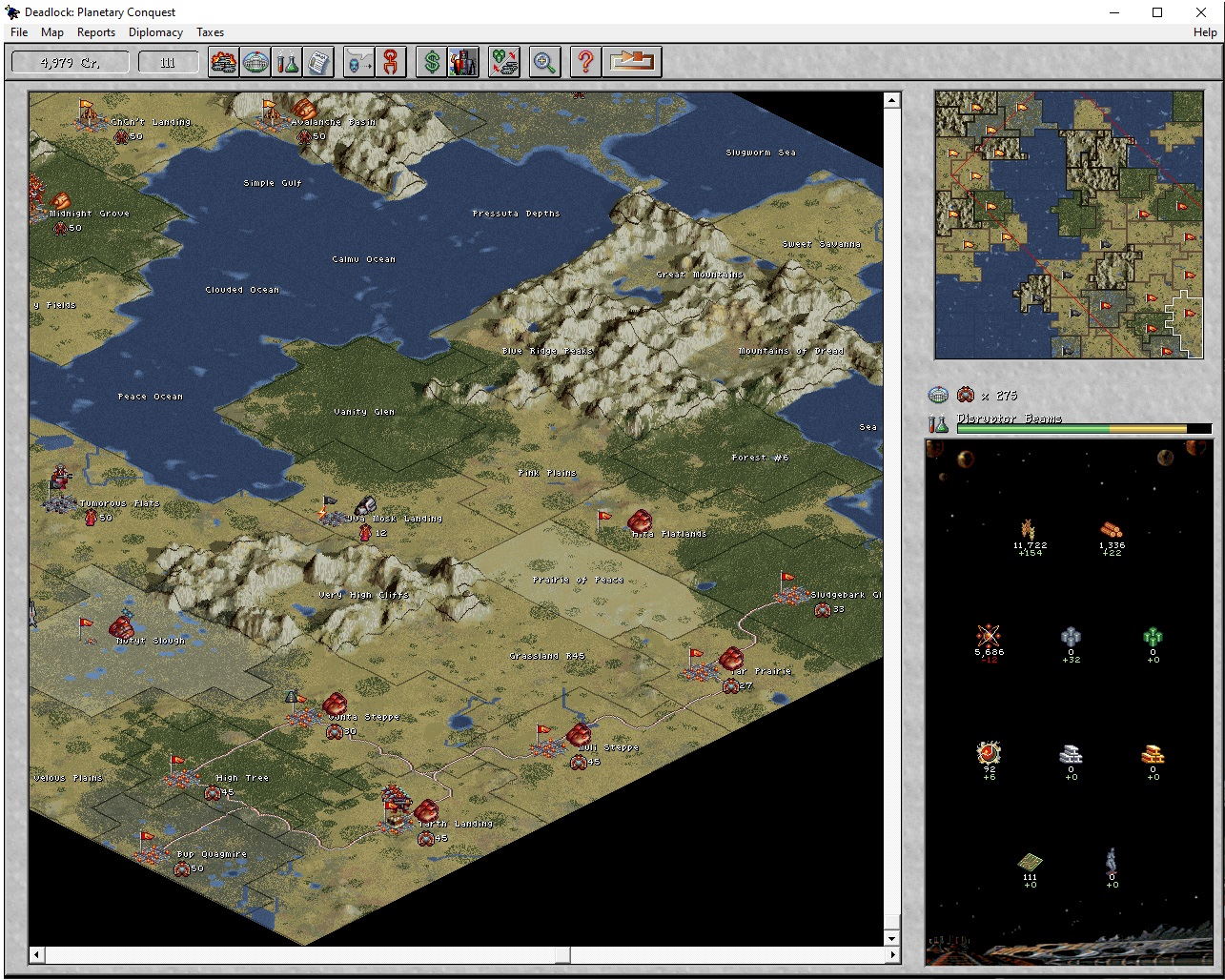Open the Map menu
Image resolution: width=1225 pixels, height=980 pixels.
coord(52,32)
